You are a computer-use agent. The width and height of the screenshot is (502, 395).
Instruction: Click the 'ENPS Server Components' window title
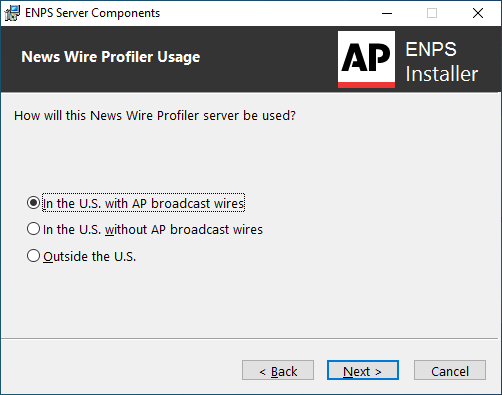pyautogui.click(x=92, y=13)
